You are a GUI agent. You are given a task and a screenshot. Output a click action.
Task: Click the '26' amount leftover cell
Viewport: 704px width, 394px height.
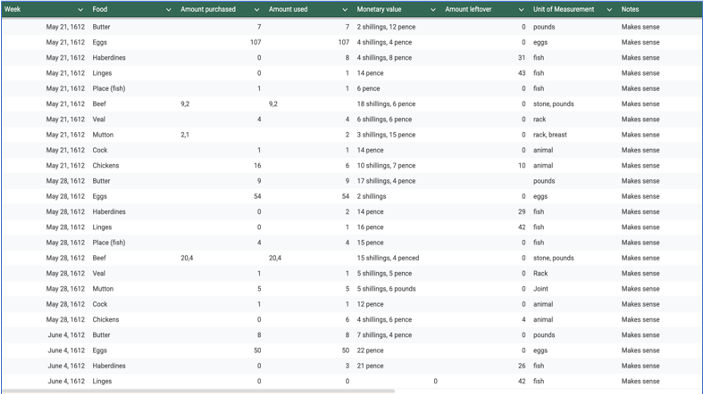coord(521,366)
